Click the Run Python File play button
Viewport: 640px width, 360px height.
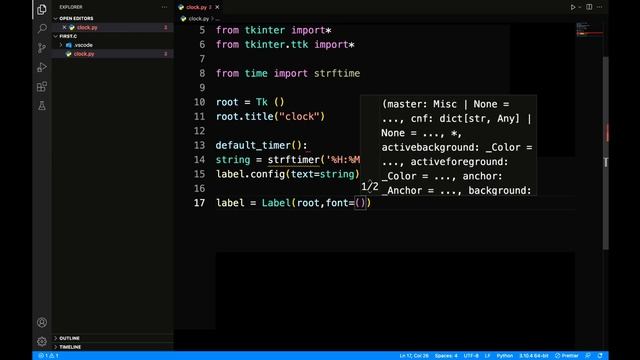573,7
